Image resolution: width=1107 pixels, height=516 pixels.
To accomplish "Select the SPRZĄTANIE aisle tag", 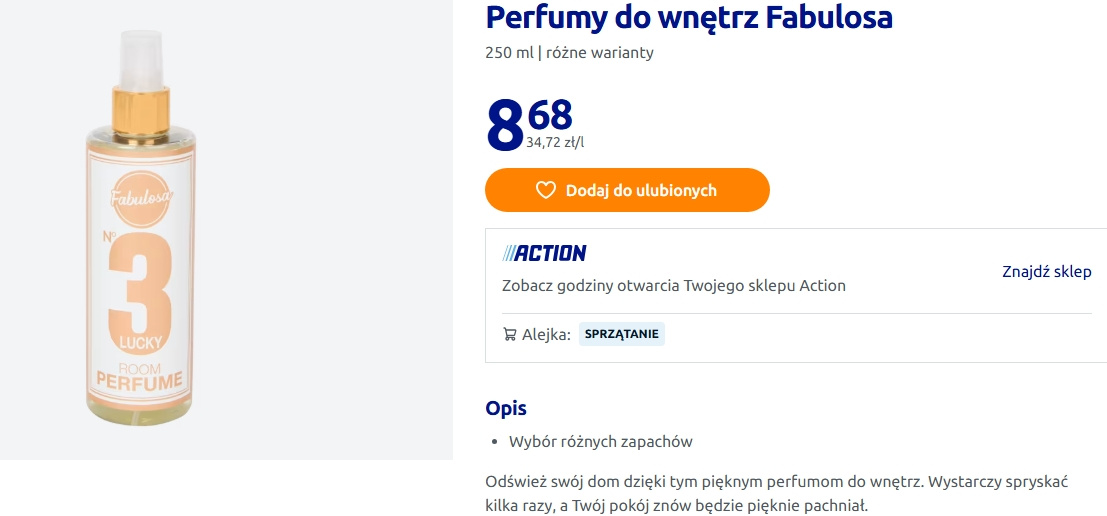I will click(x=621, y=334).
